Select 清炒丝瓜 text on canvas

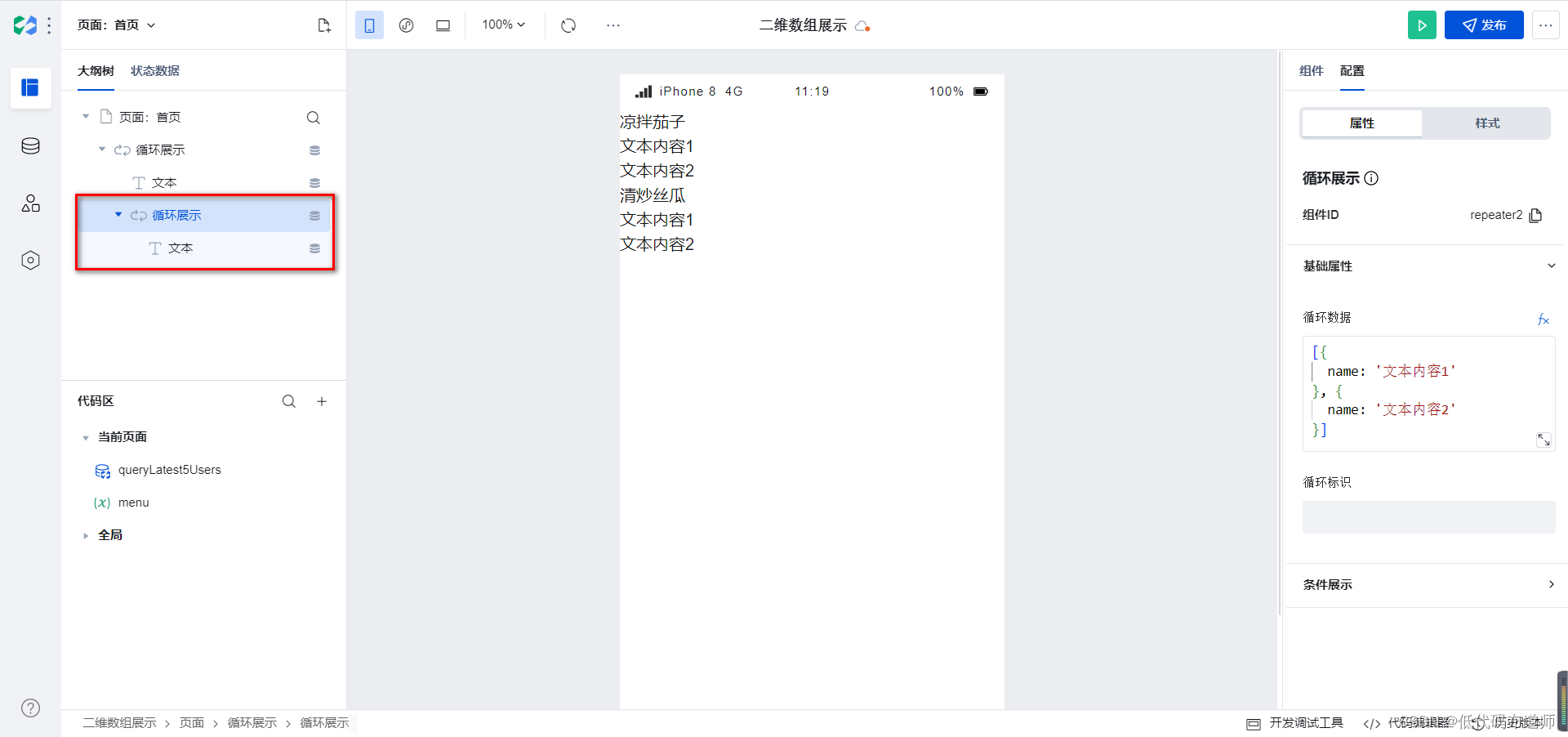tap(653, 195)
